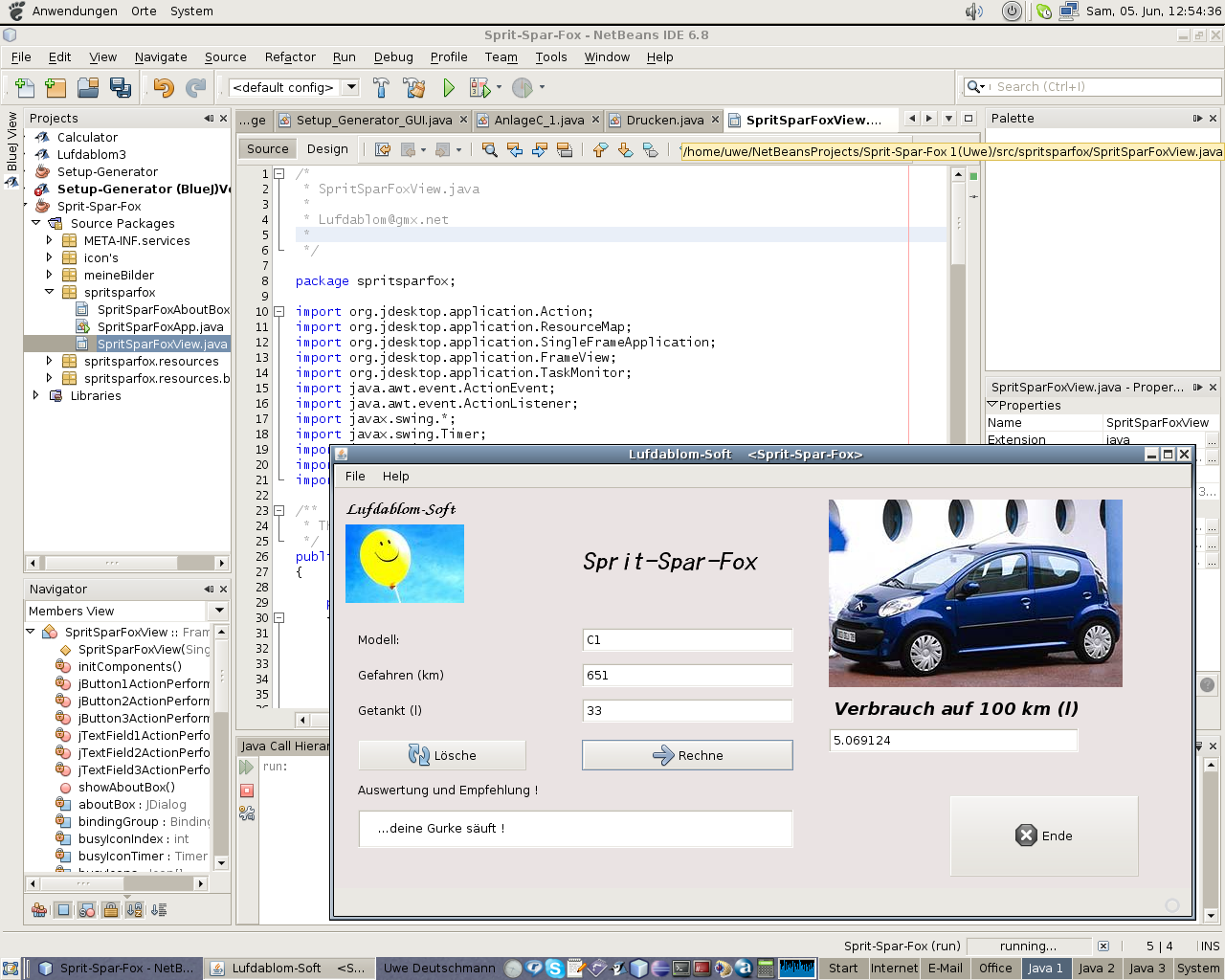
Task: Click the Profile Project icon
Action: pyautogui.click(x=523, y=87)
